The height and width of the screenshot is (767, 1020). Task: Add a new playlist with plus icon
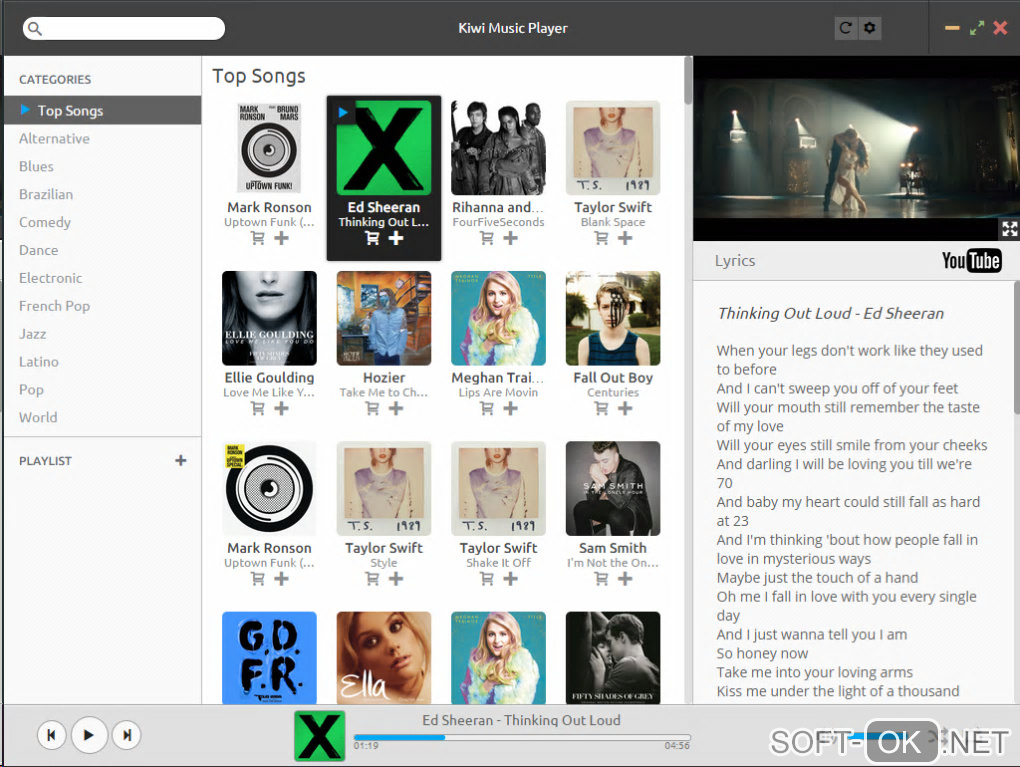(x=181, y=461)
